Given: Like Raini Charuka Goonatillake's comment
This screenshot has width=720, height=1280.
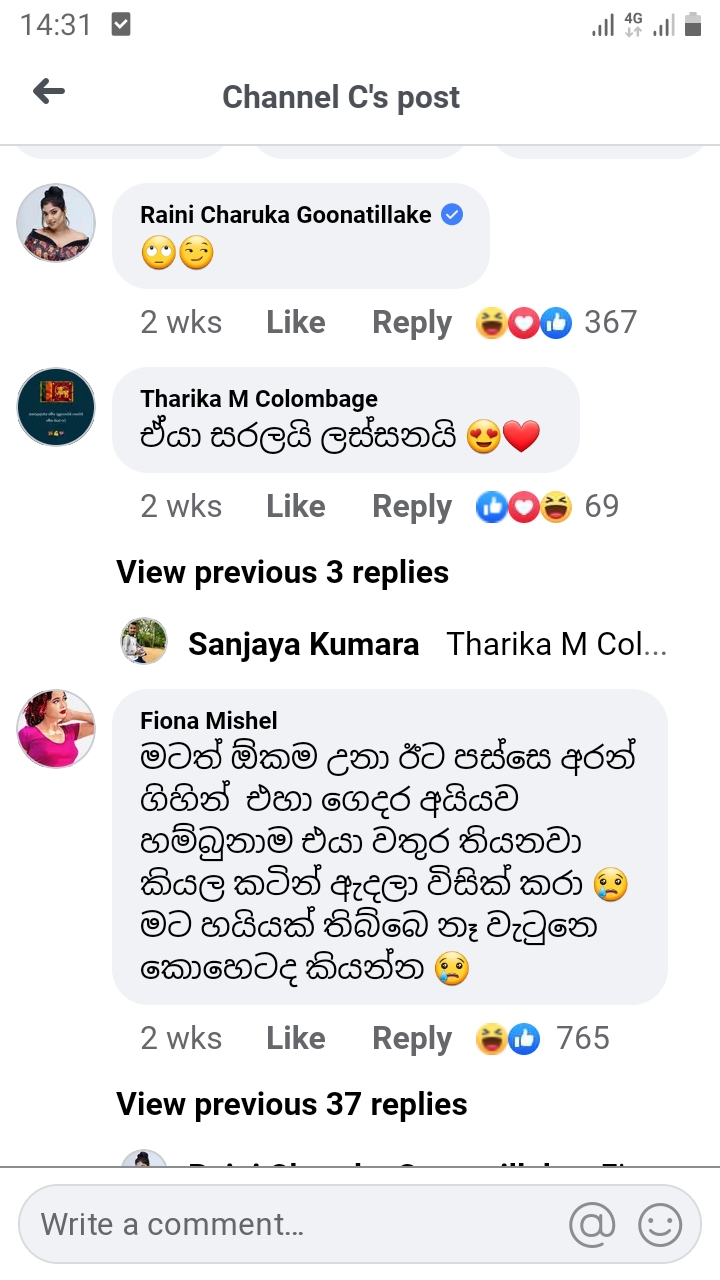Looking at the screenshot, I should (x=296, y=322).
